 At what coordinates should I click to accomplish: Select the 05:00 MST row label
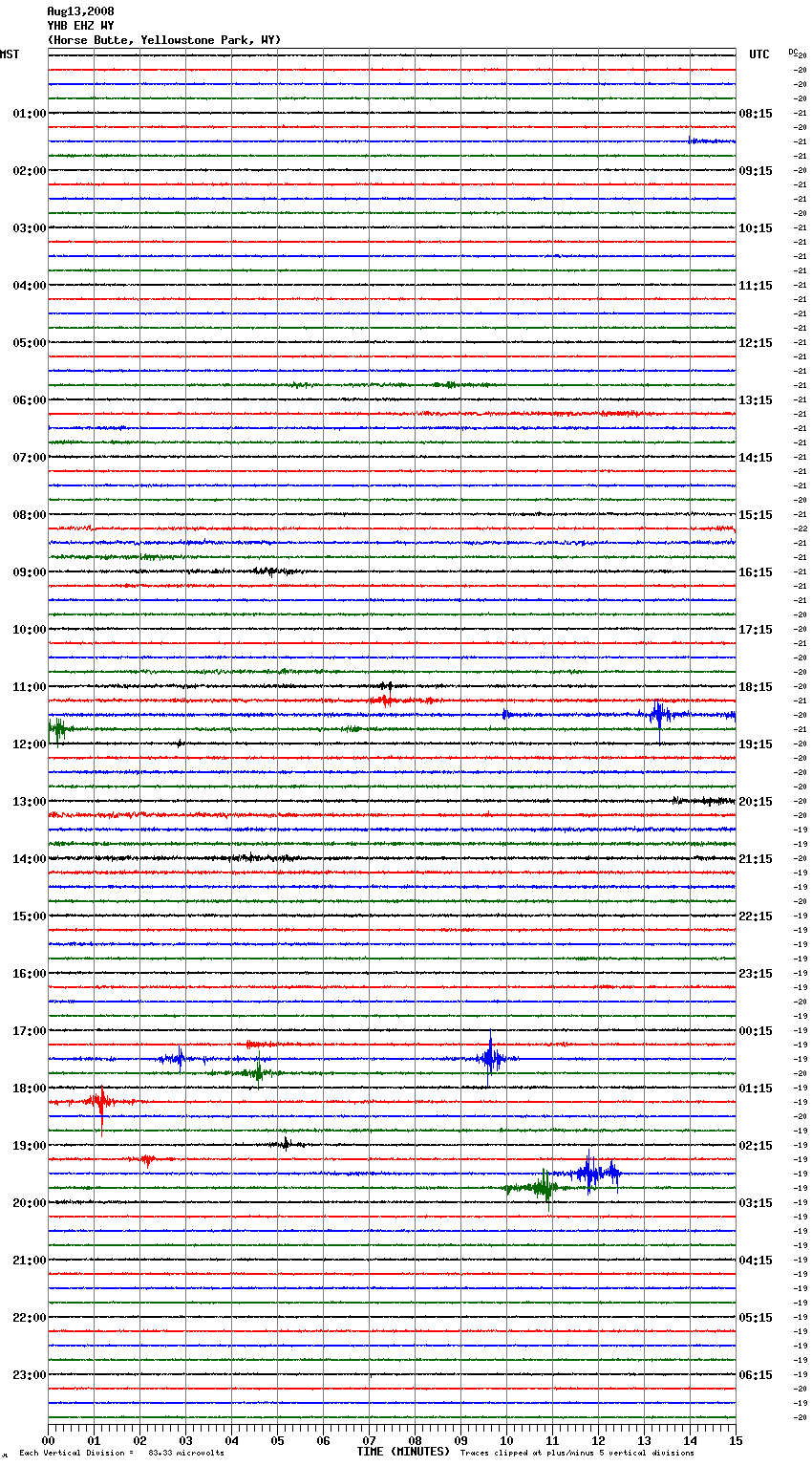click(x=29, y=343)
